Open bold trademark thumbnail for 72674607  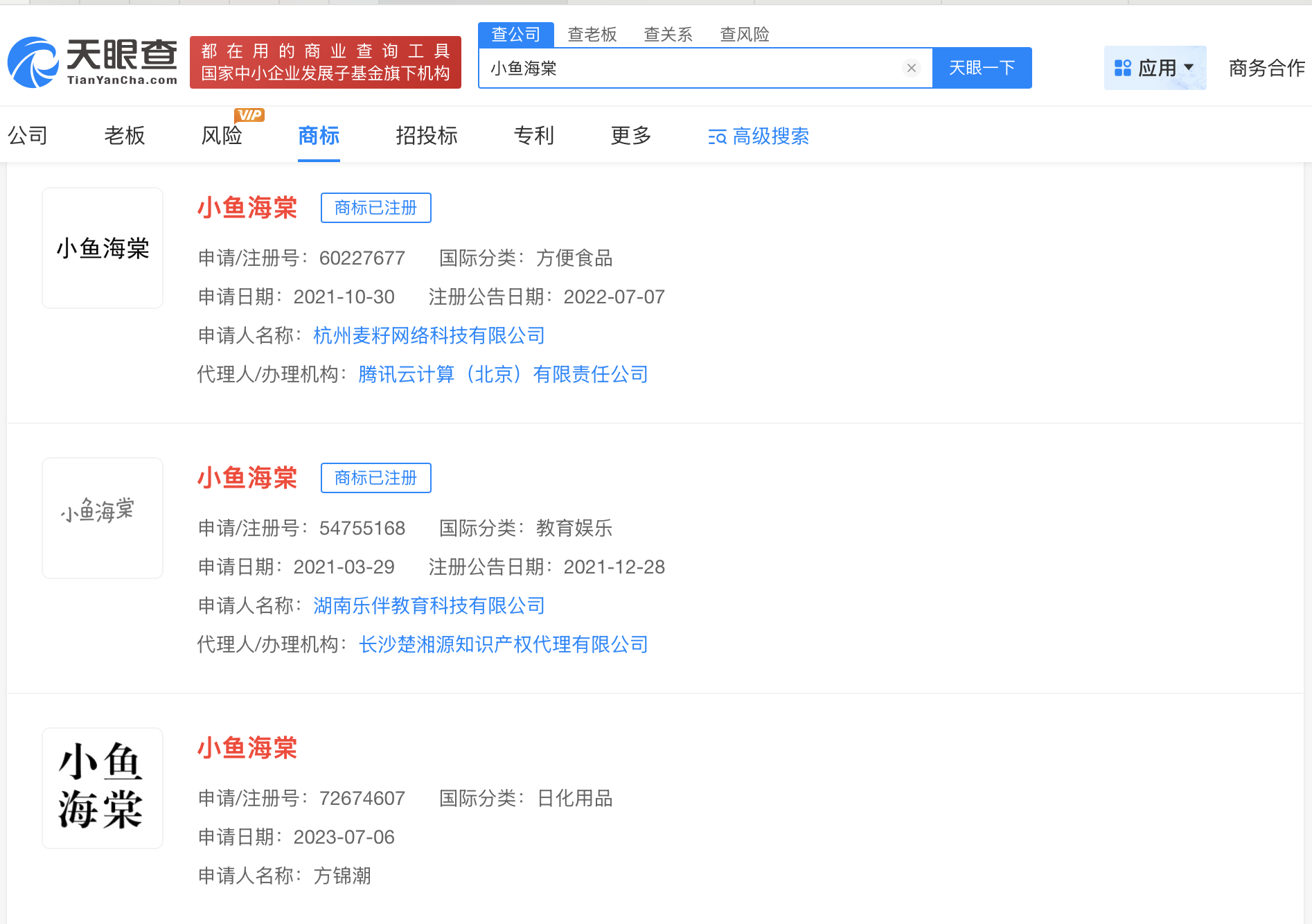pos(103,788)
